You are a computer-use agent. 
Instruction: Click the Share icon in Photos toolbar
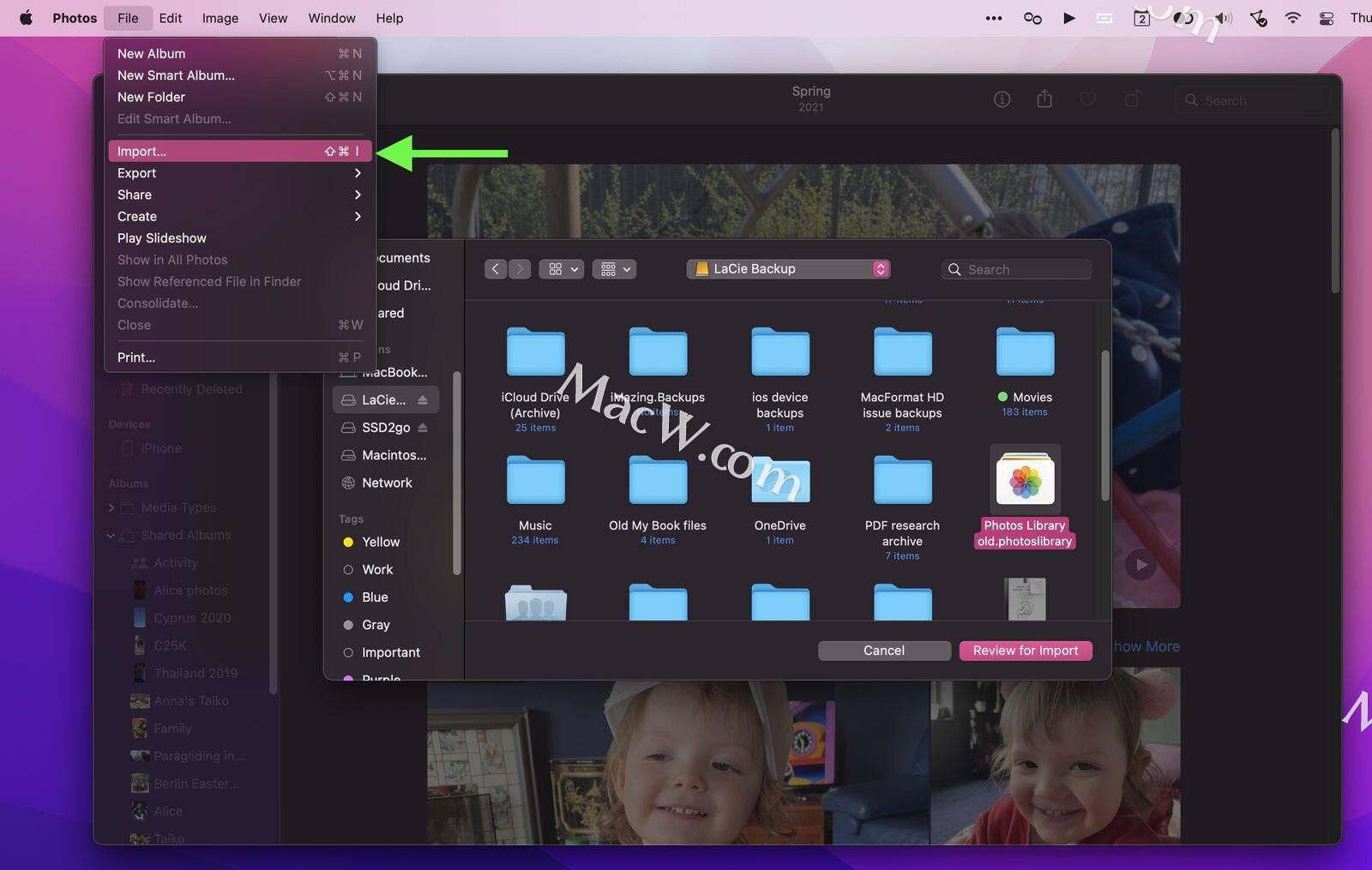(x=1044, y=99)
